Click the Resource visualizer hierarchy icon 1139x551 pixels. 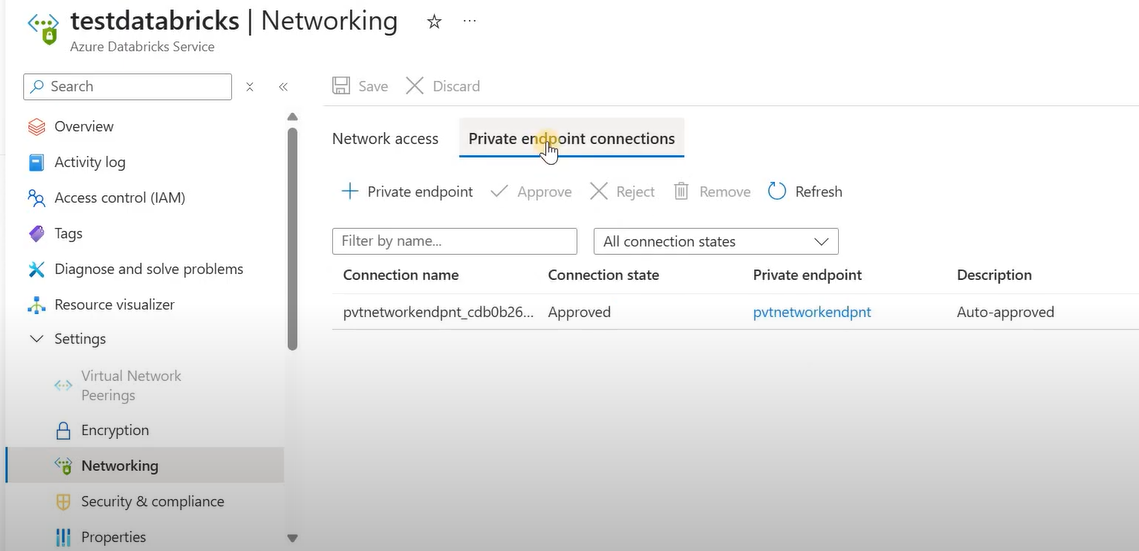36,305
